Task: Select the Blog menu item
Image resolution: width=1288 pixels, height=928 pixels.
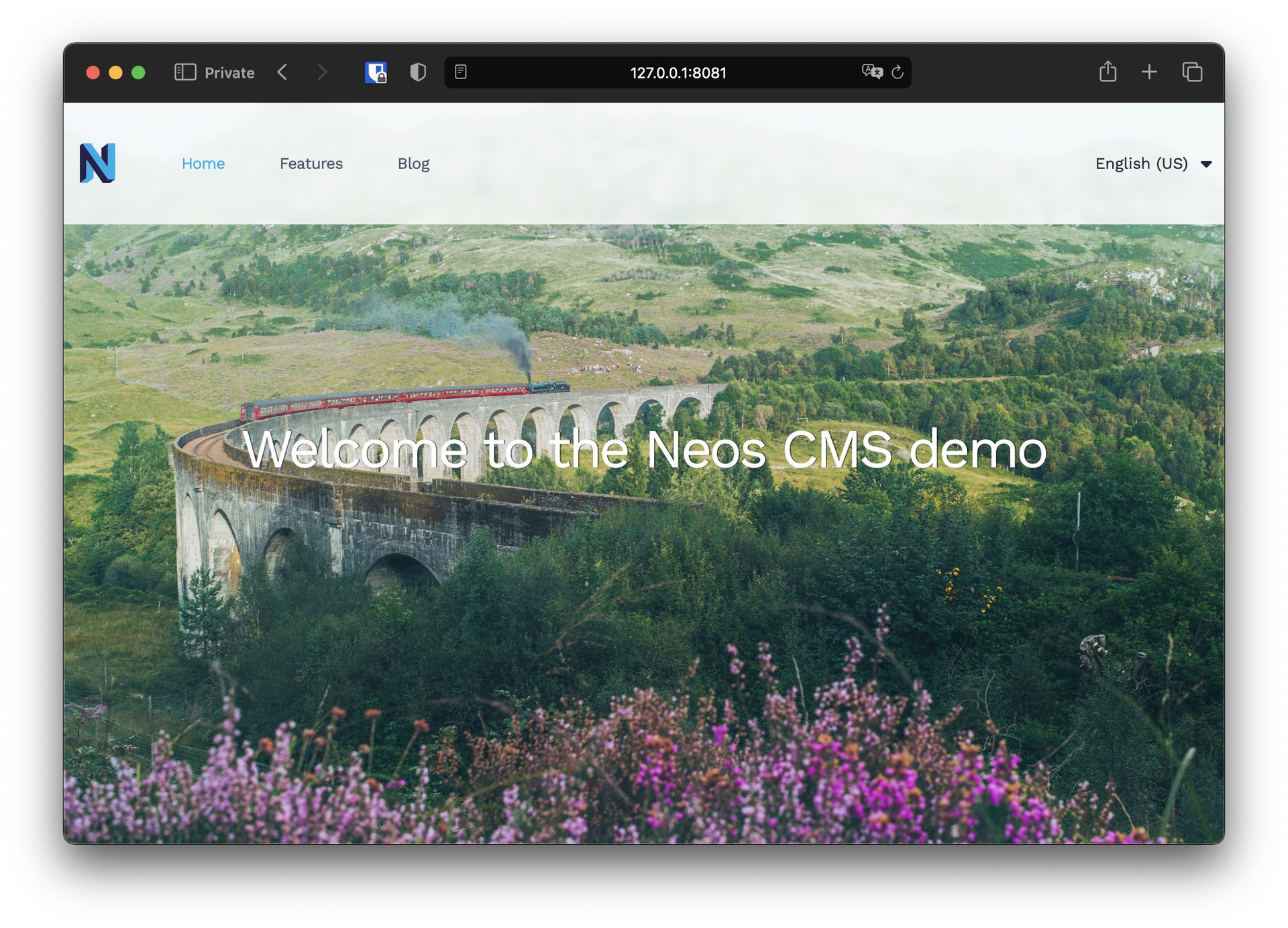Action: [413, 163]
